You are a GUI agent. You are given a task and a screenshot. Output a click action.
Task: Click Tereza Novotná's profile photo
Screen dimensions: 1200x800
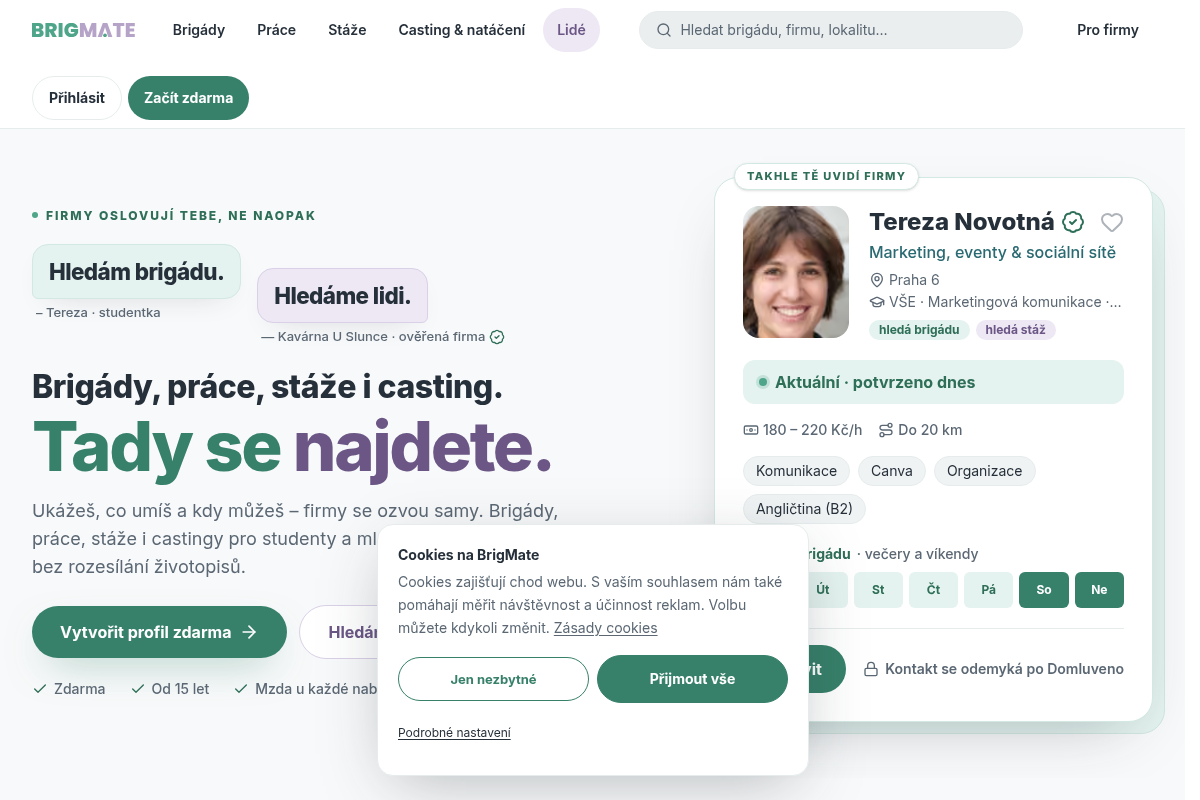click(796, 272)
